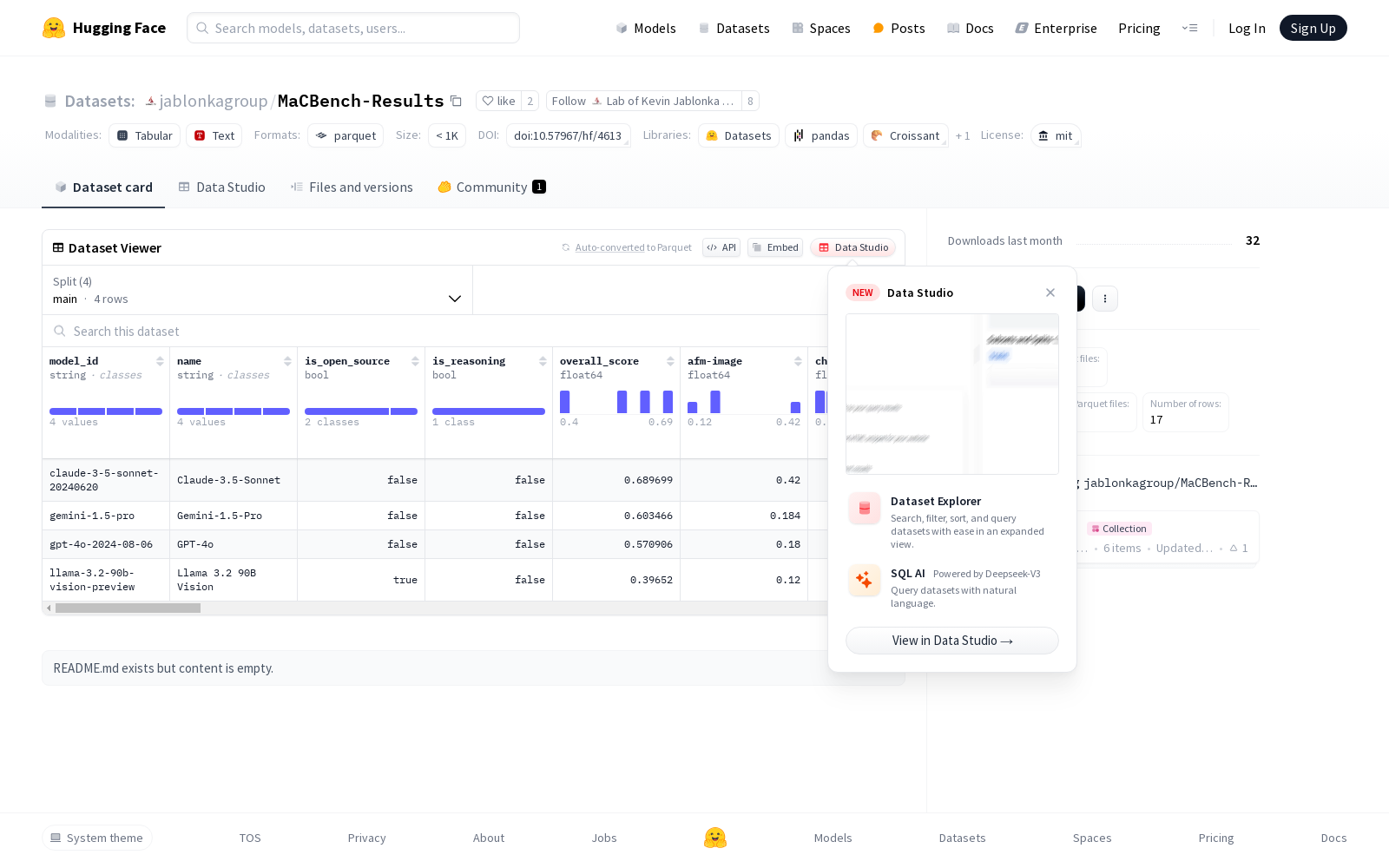Open the navigation overflow menu icon
Screen dimensions: 1389x868
[1189, 28]
